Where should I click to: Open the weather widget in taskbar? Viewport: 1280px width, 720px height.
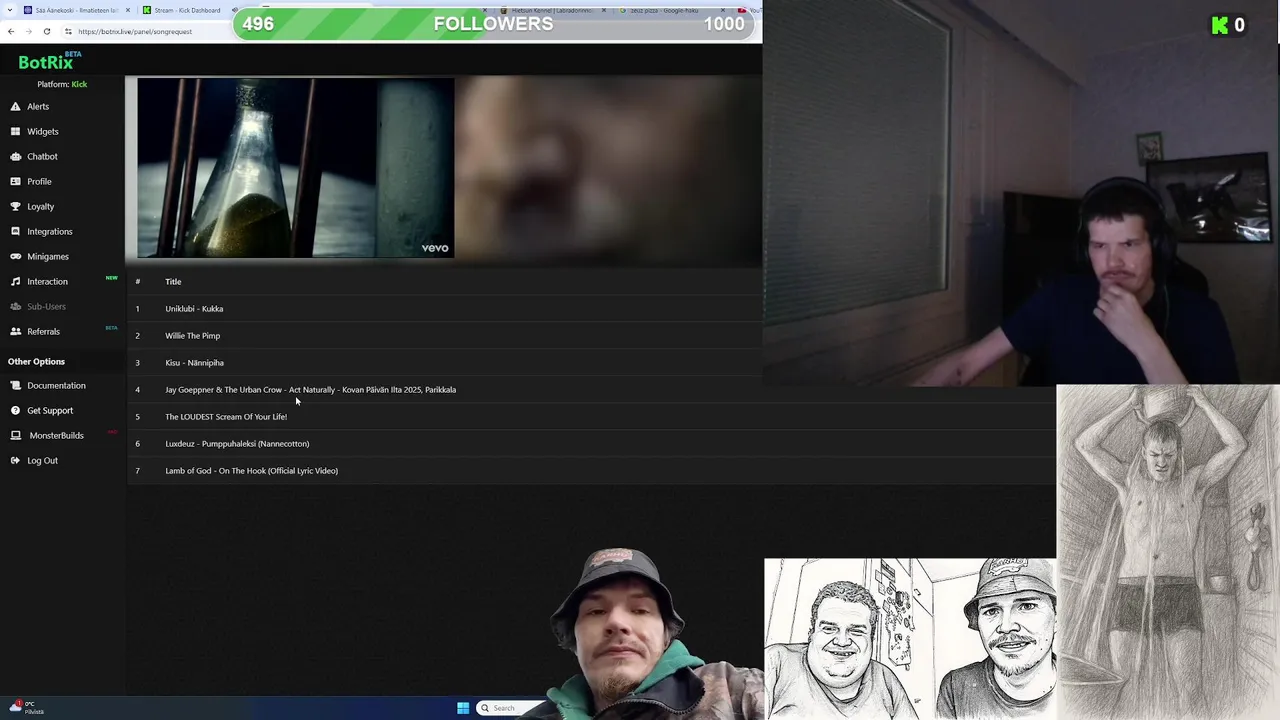click(x=26, y=708)
